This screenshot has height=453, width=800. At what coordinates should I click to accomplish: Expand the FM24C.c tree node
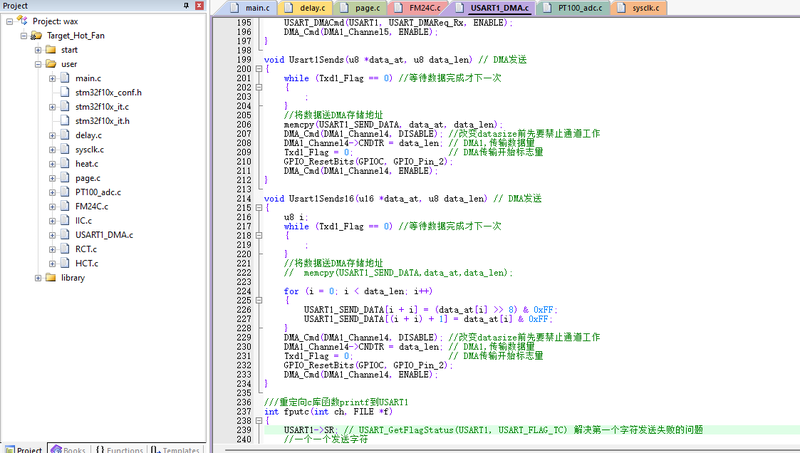click(52, 207)
